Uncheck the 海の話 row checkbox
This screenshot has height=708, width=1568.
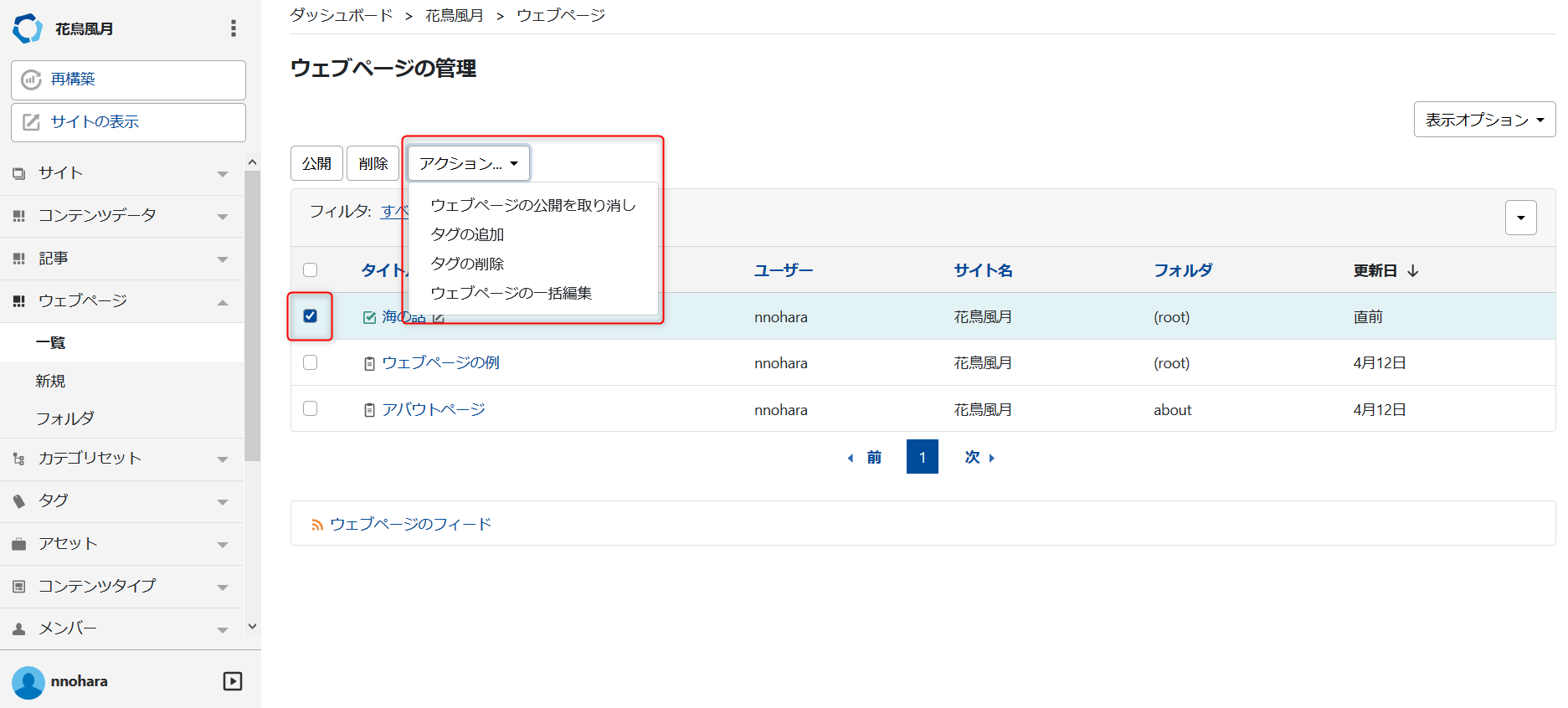coord(311,316)
